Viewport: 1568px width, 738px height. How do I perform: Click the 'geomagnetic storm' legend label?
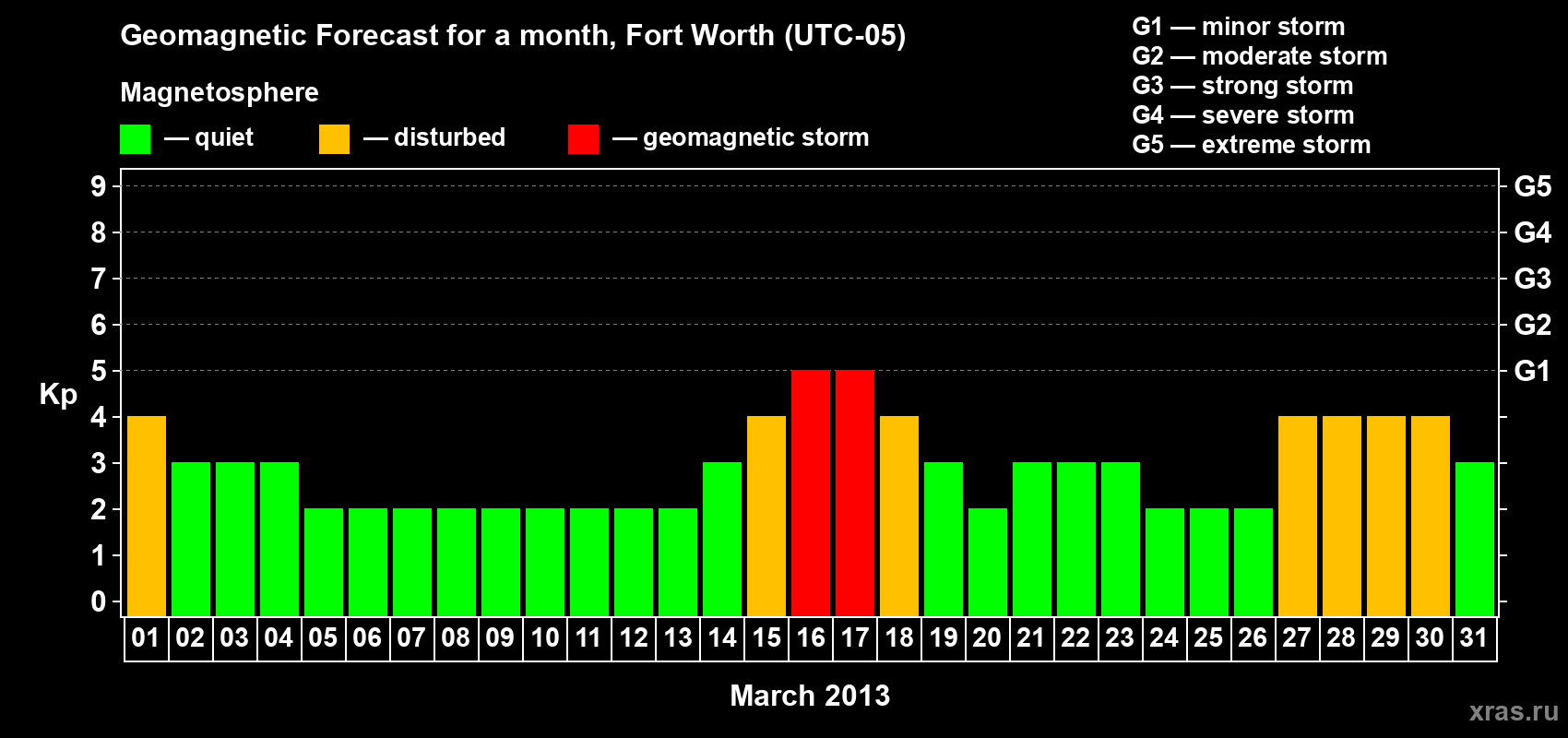(x=756, y=138)
